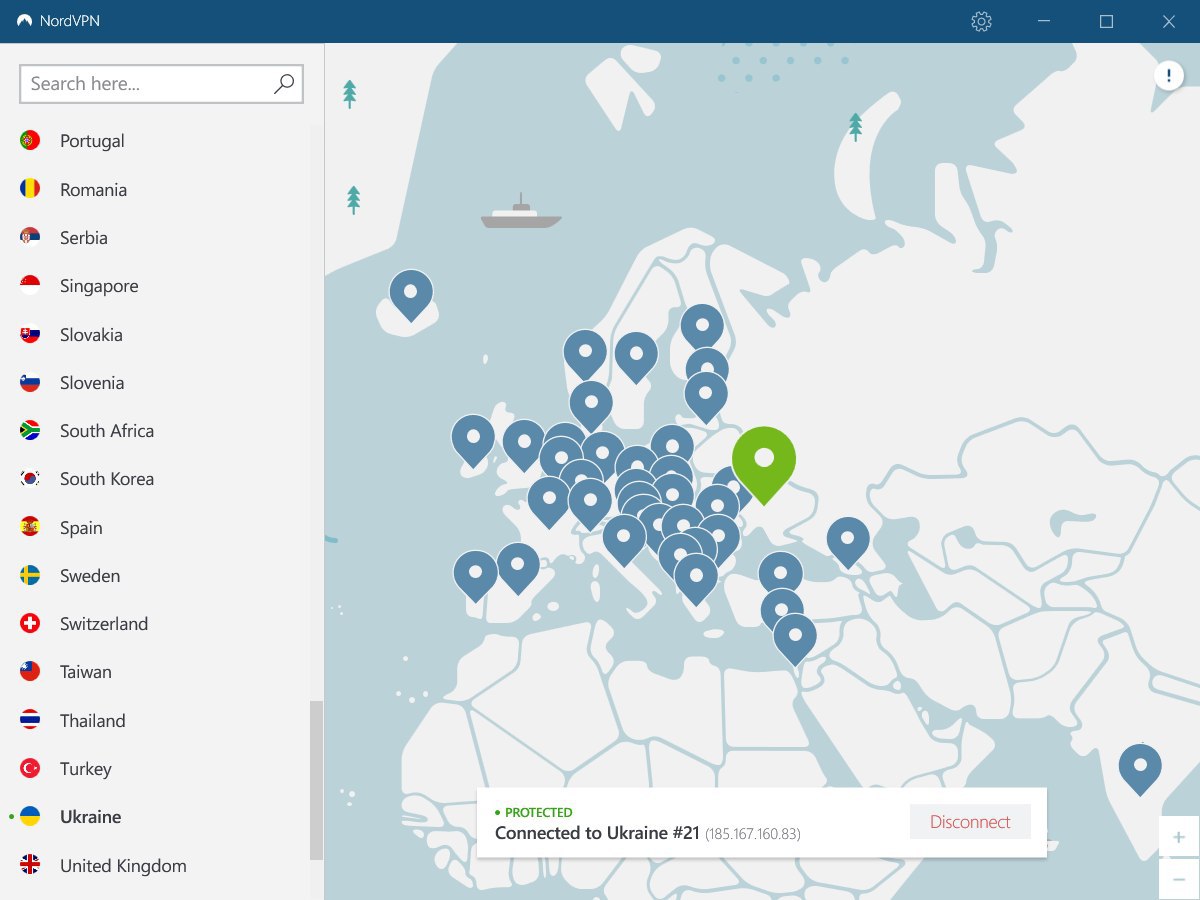The image size is (1200, 900).
Task: Select the map pin over Portugal
Action: (476, 576)
